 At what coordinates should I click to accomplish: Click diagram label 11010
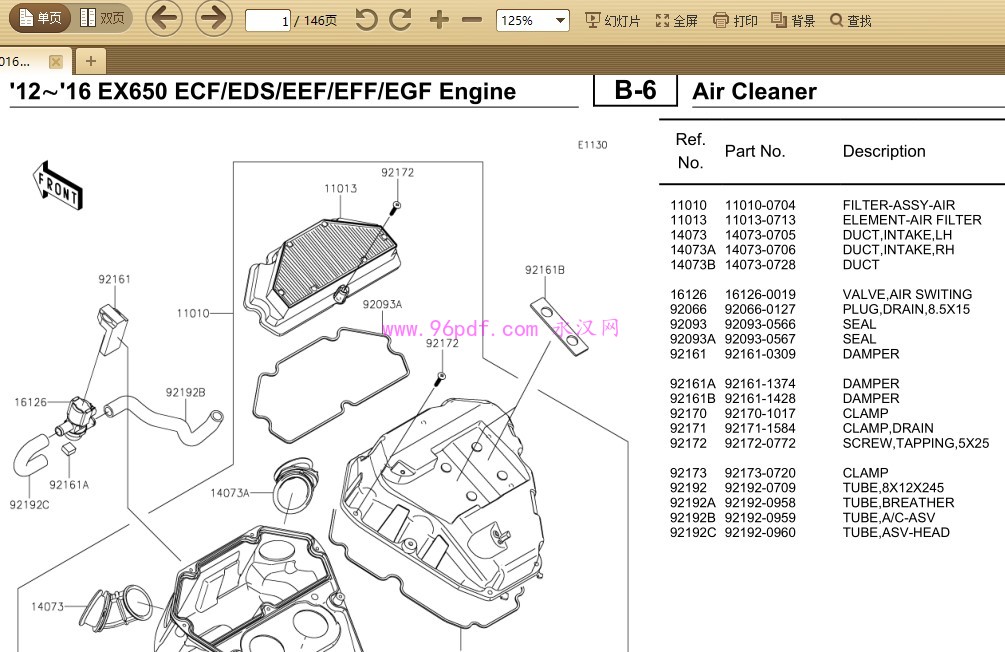click(x=193, y=313)
